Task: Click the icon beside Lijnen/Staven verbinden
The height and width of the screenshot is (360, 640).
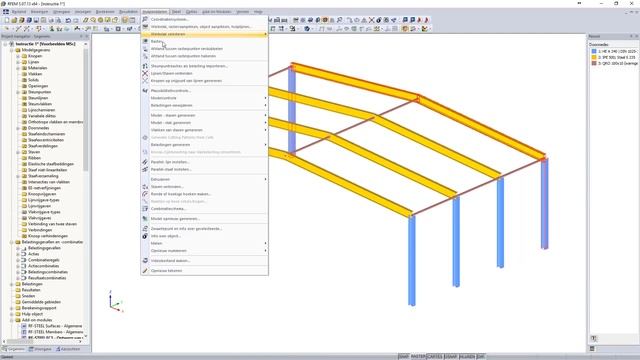Action: [x=145, y=73]
